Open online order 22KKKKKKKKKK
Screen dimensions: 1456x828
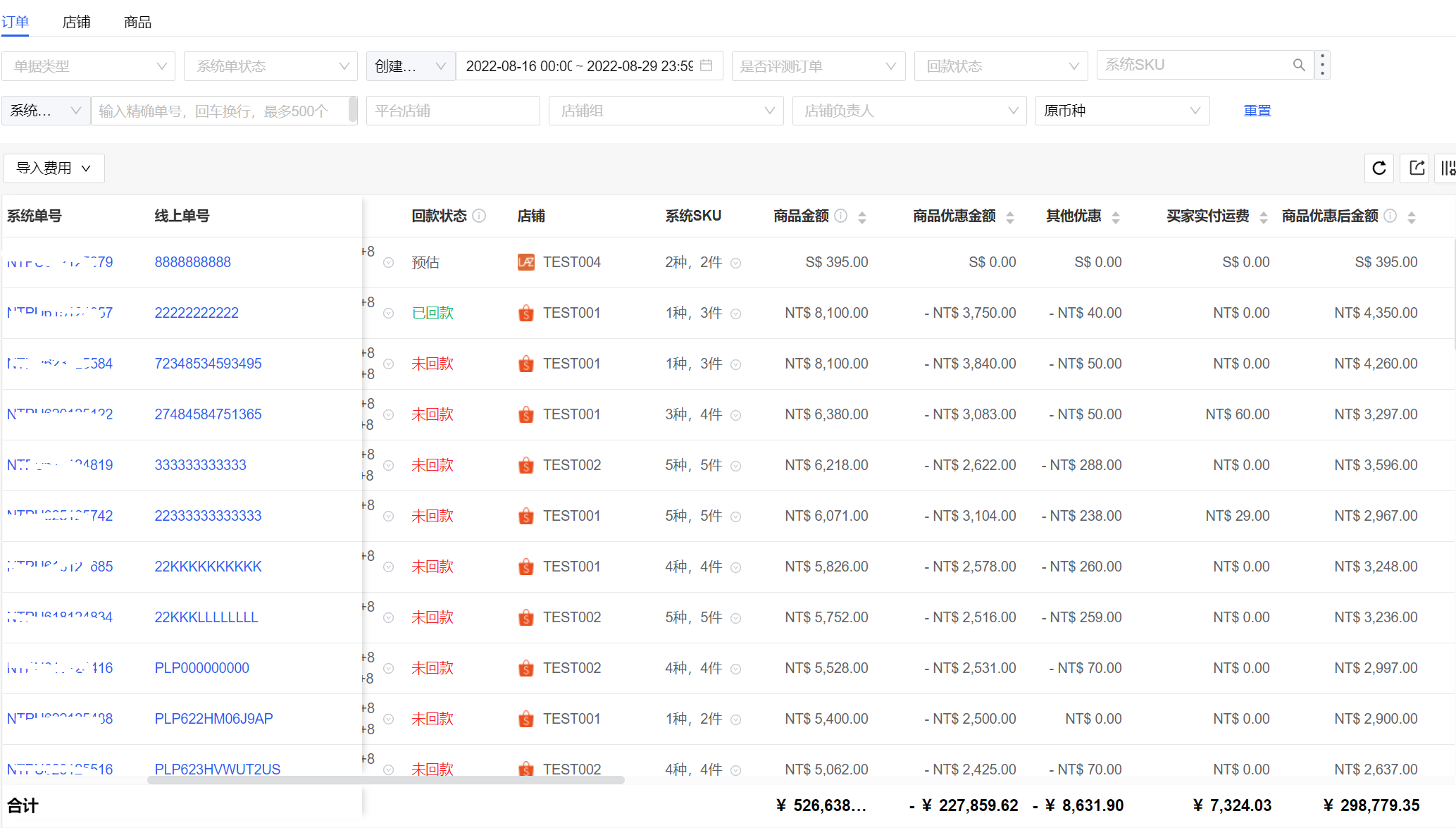[208, 567]
